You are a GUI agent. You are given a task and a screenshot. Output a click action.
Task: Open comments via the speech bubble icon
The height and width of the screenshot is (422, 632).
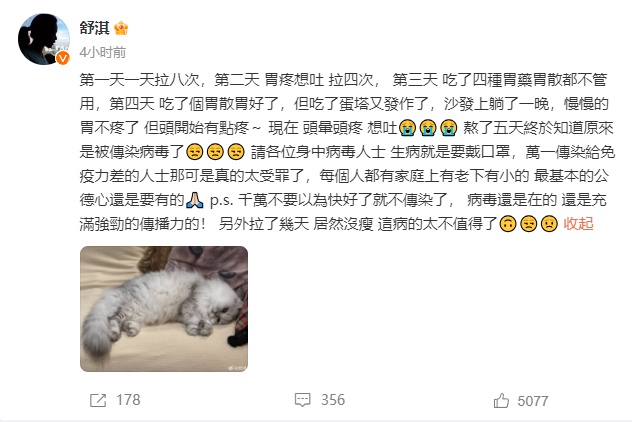[x=302, y=400]
